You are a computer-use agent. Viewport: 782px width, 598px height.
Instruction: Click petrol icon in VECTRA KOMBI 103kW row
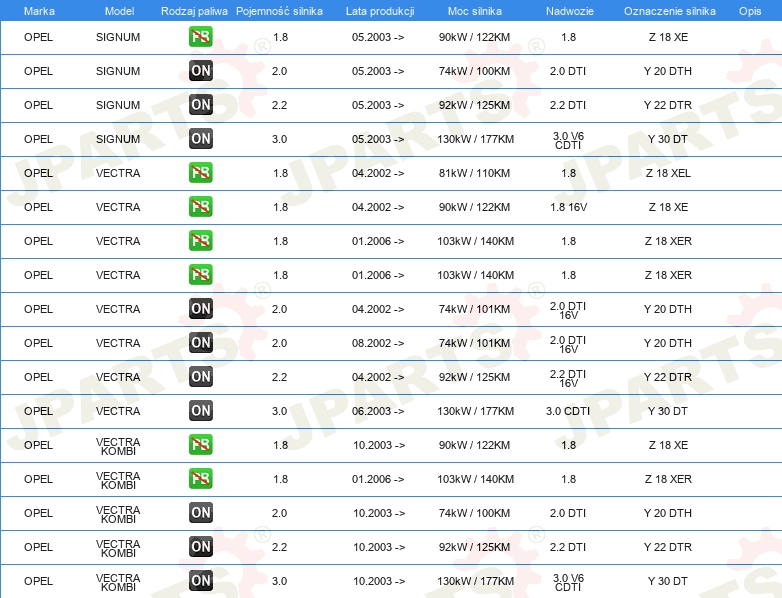pyautogui.click(x=200, y=479)
